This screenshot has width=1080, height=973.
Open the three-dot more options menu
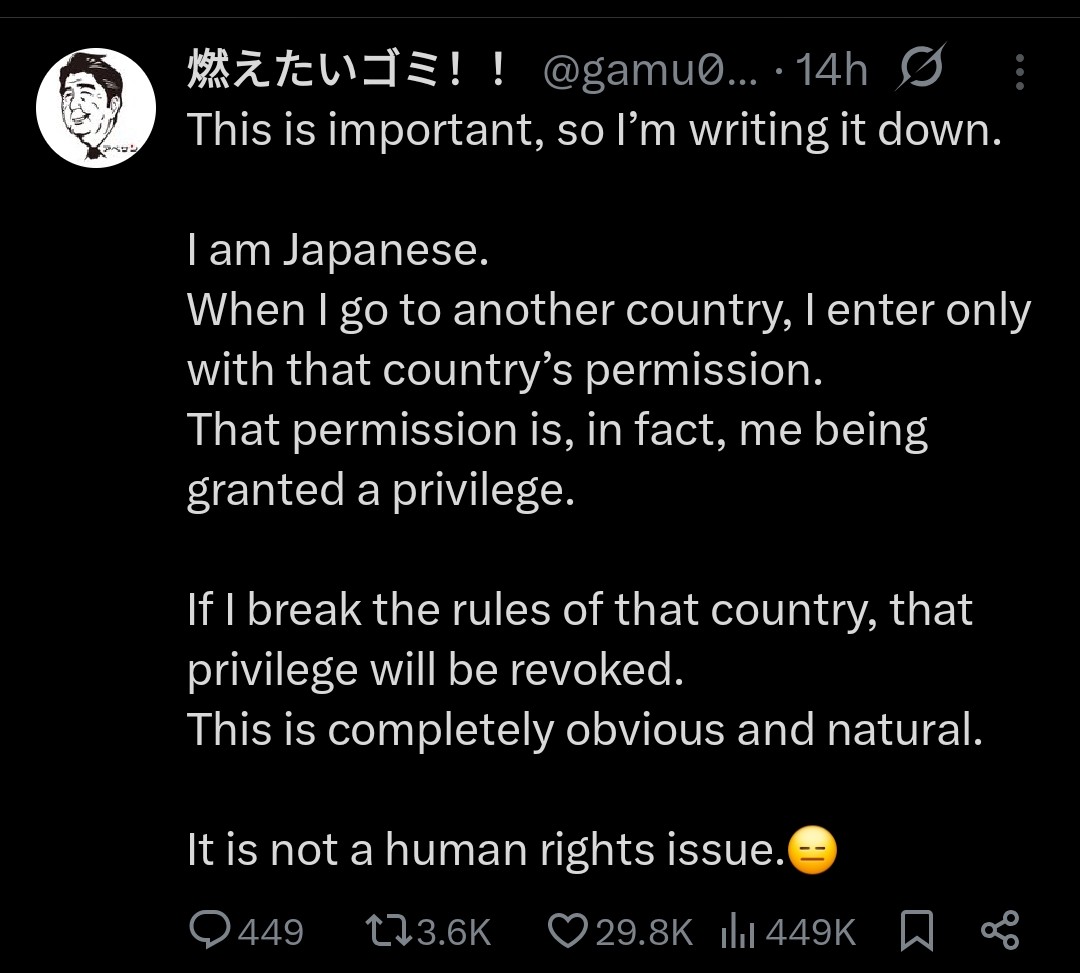(1019, 72)
